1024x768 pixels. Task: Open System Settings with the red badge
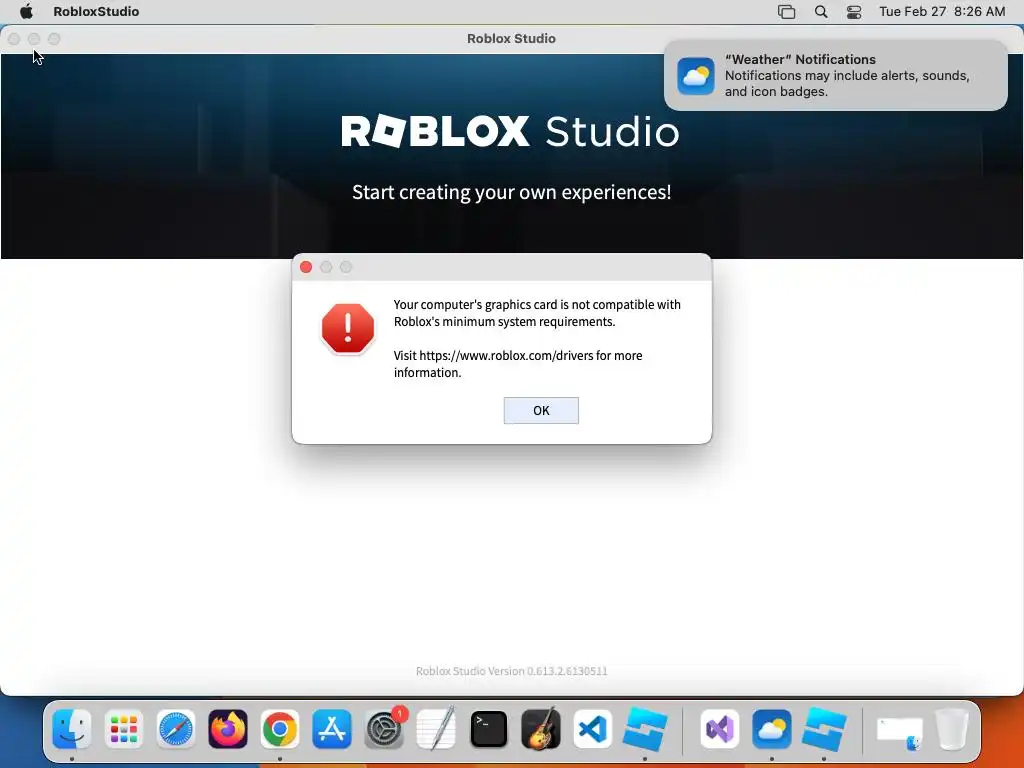click(x=384, y=729)
